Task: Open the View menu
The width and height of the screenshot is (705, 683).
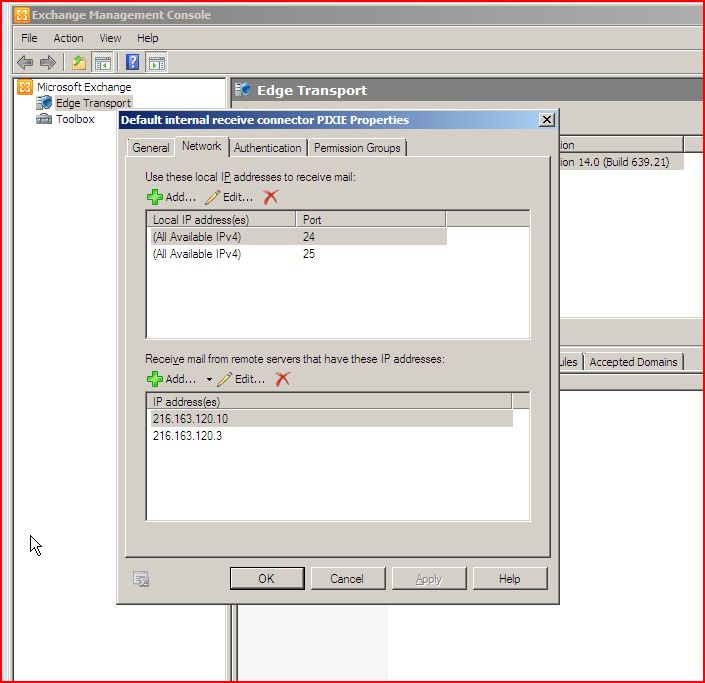Action: coord(110,38)
